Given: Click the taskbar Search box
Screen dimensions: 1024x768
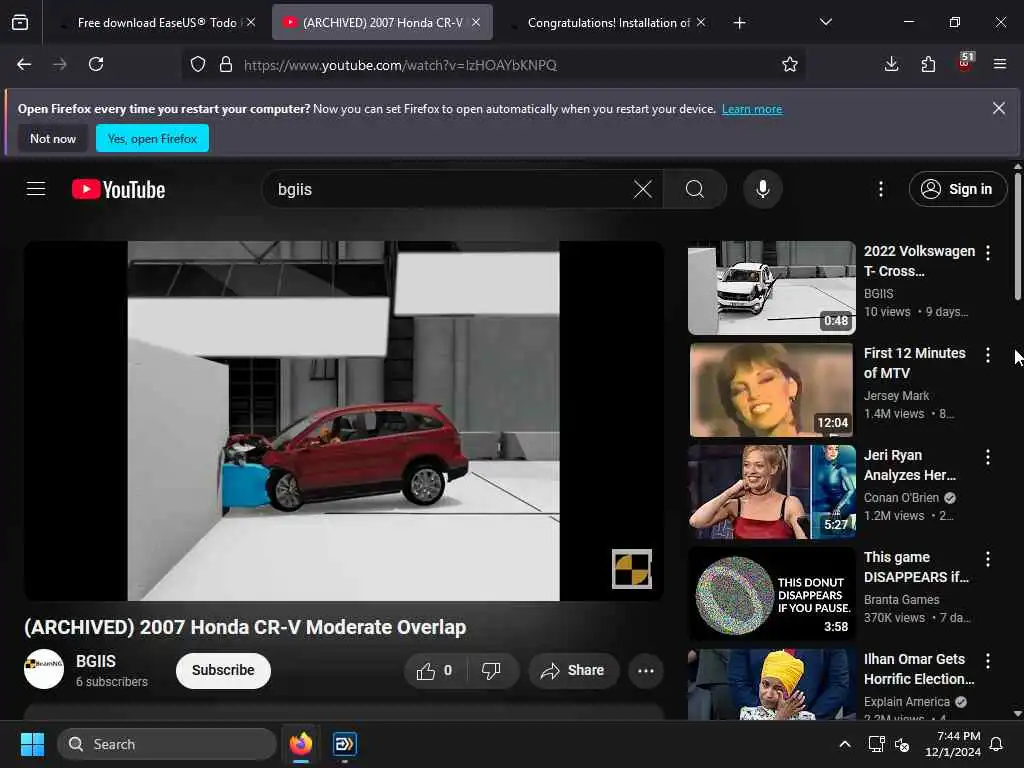Looking at the screenshot, I should coord(167,744).
